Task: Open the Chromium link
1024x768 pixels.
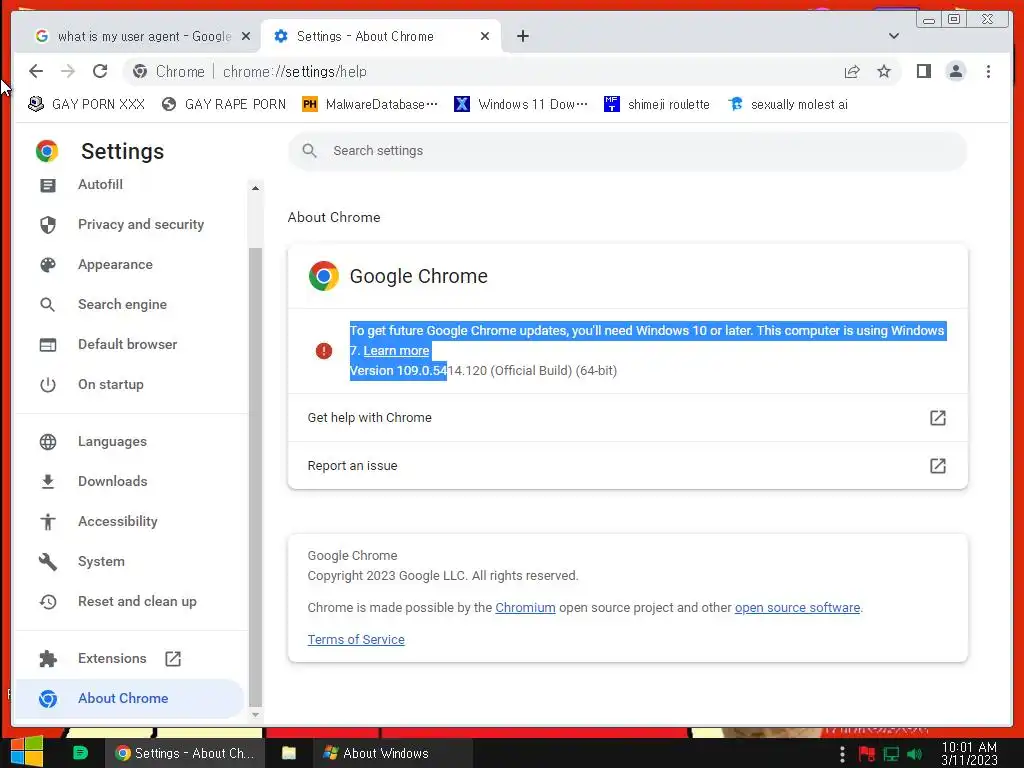Action: pyautogui.click(x=525, y=607)
